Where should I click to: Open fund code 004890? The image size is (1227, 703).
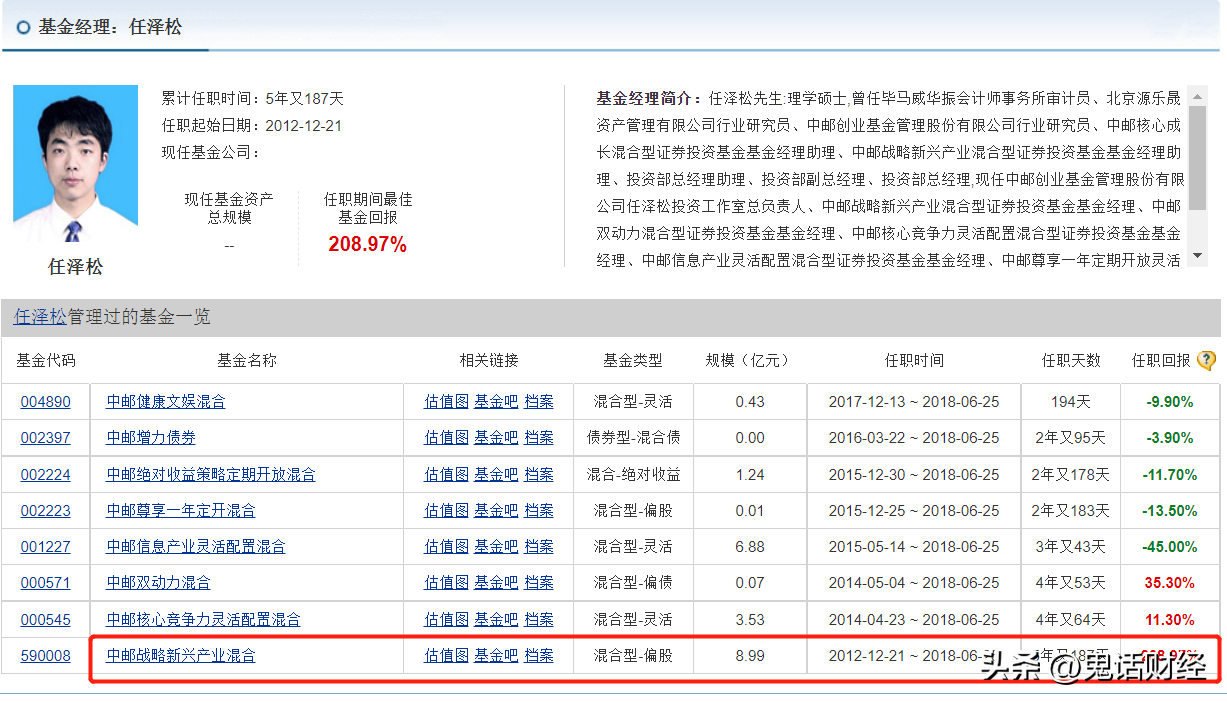[46, 402]
